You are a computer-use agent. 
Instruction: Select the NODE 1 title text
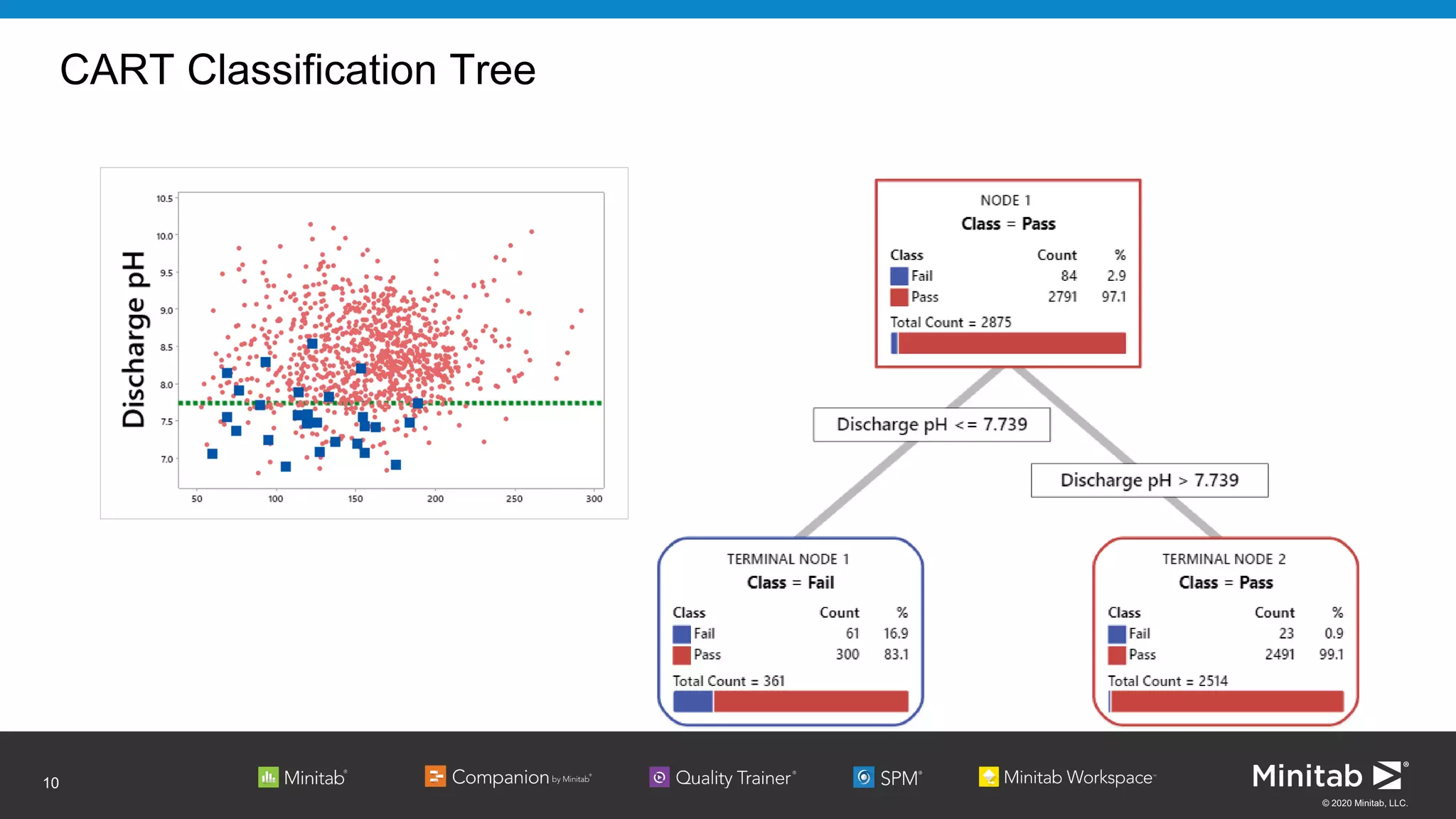1005,200
